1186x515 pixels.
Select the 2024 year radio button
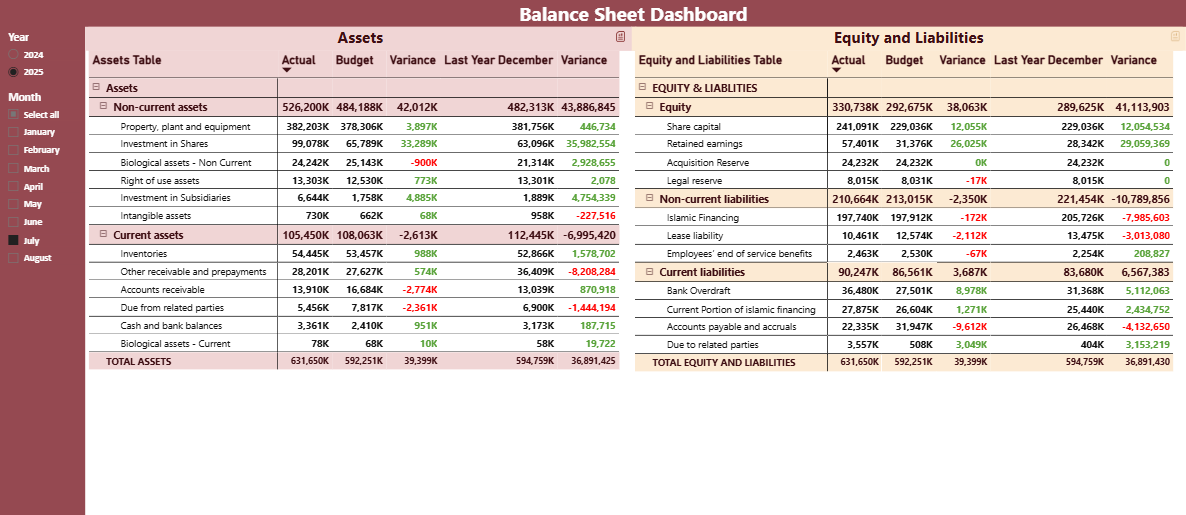13,54
